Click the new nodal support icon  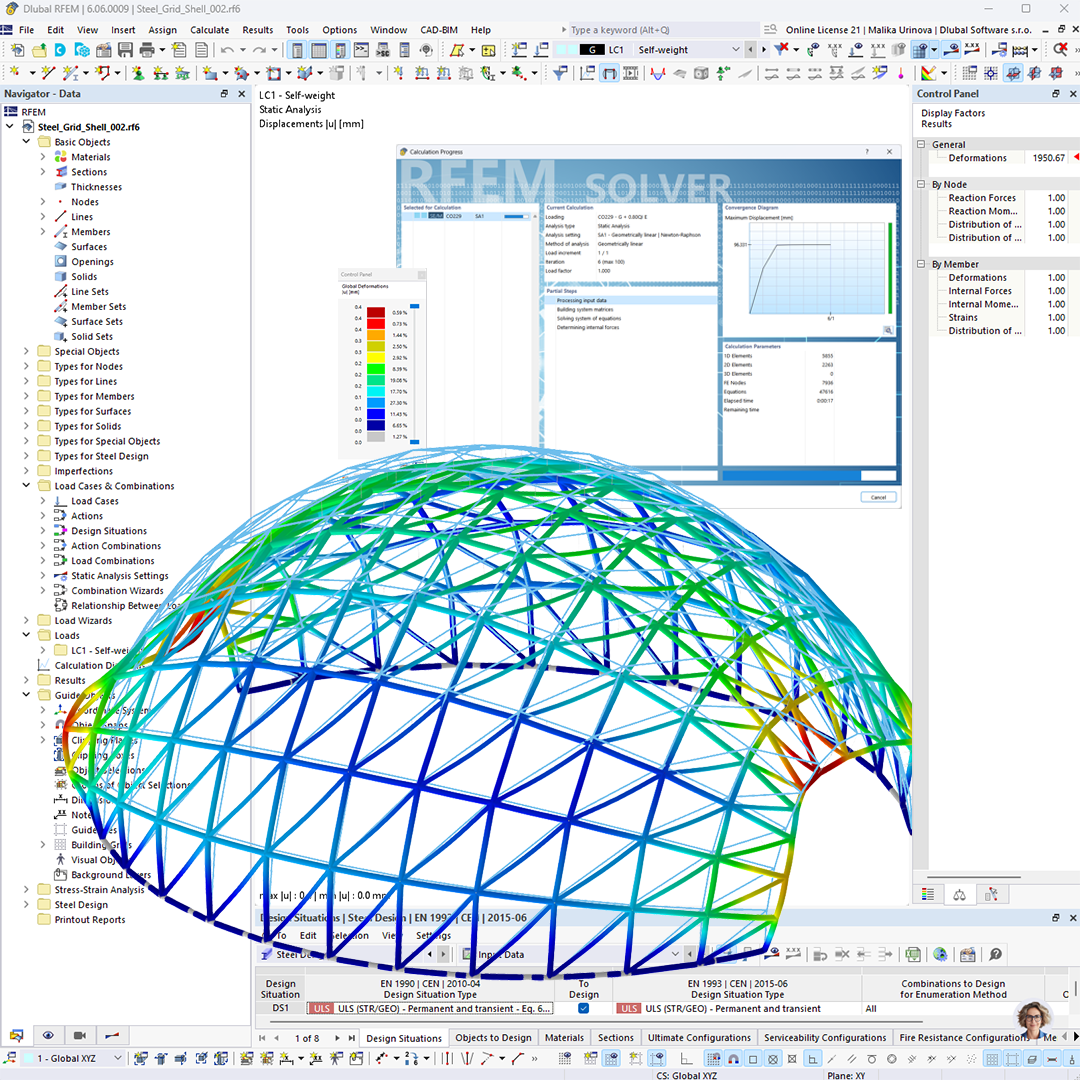[138, 73]
